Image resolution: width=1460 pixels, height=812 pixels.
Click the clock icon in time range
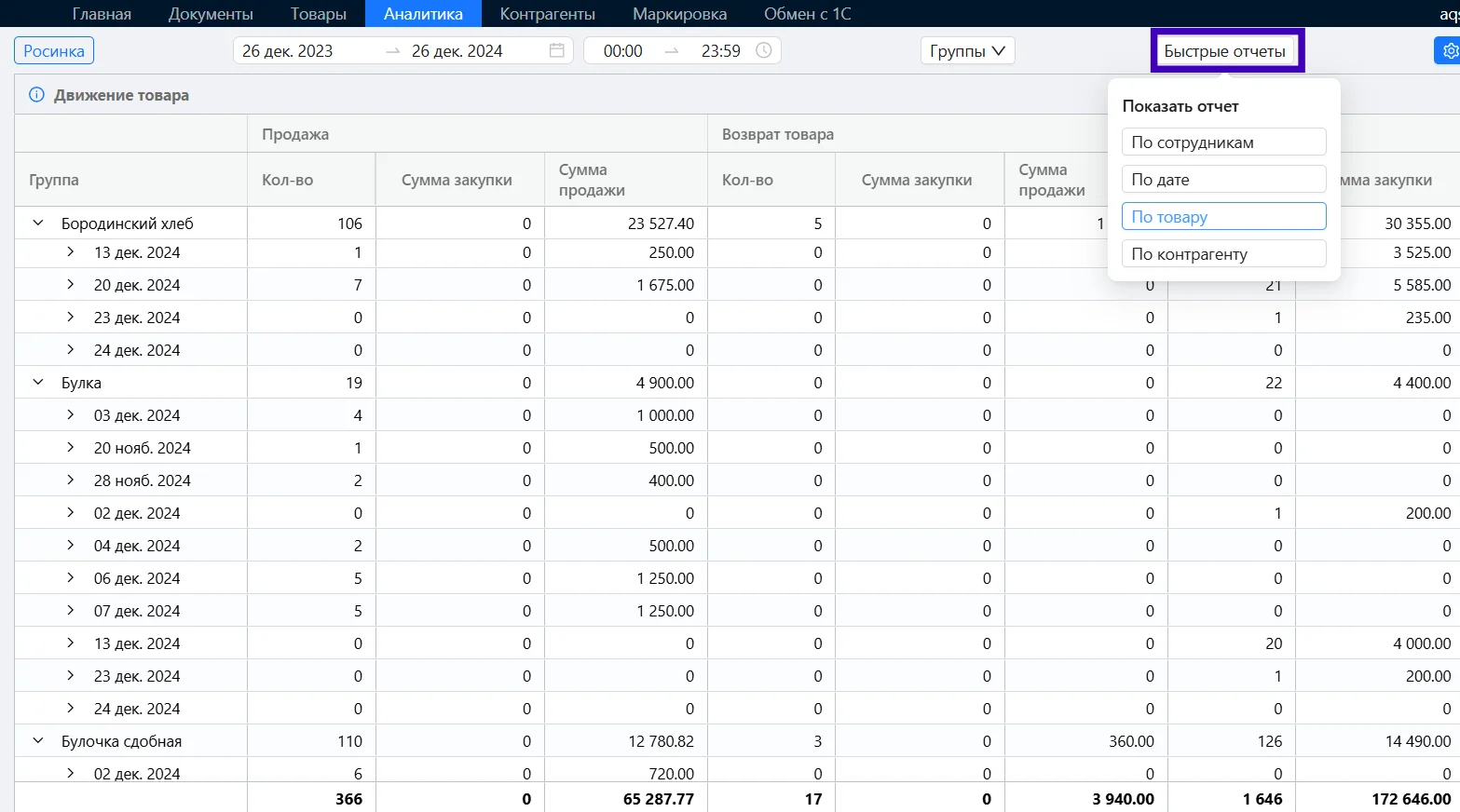coord(763,50)
